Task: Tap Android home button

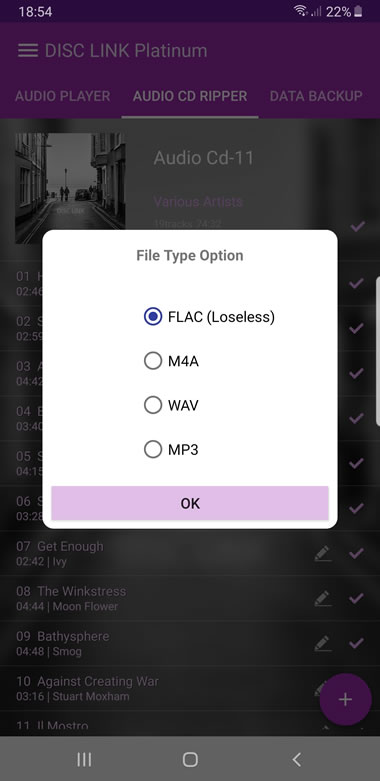Action: pyautogui.click(x=190, y=759)
